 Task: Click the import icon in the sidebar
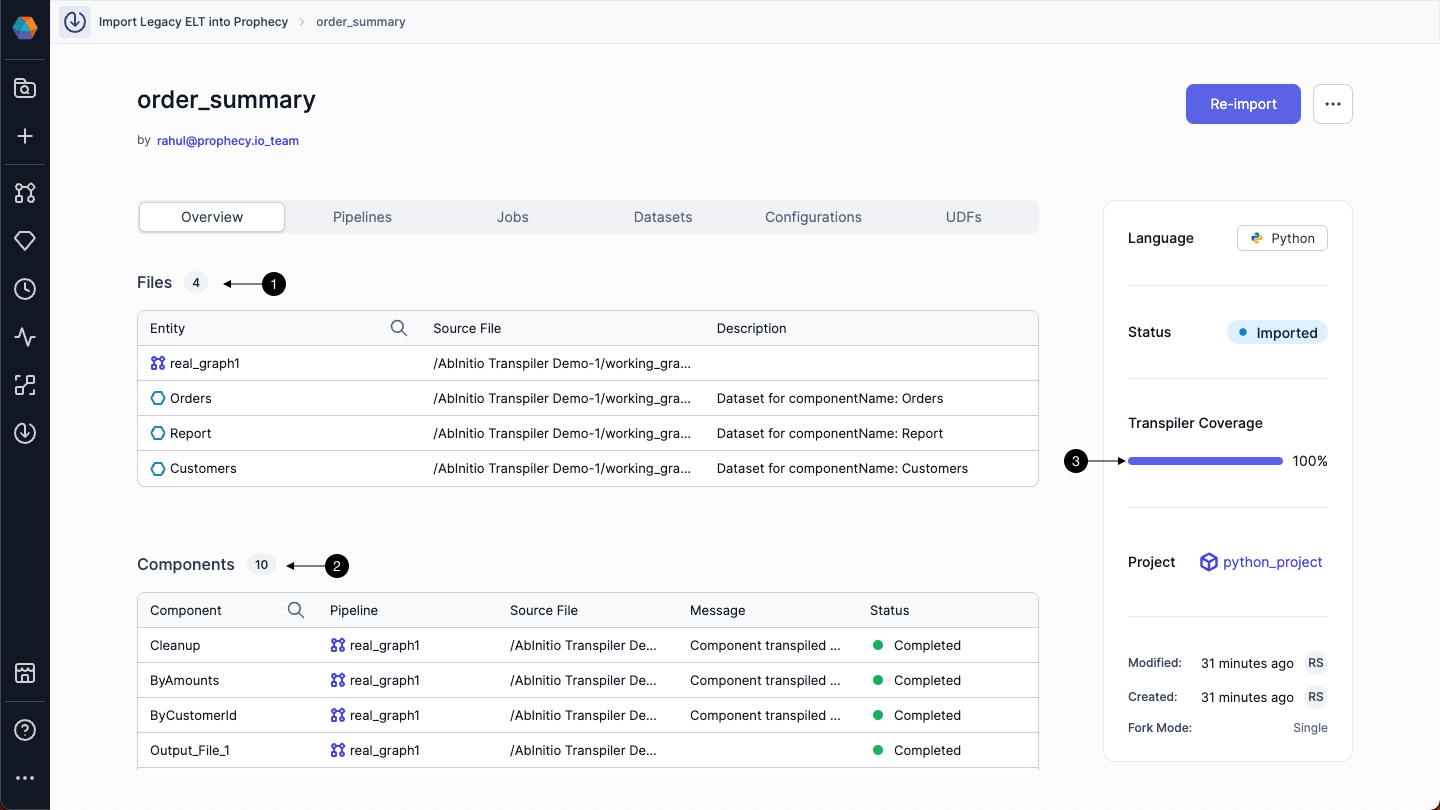(x=24, y=433)
